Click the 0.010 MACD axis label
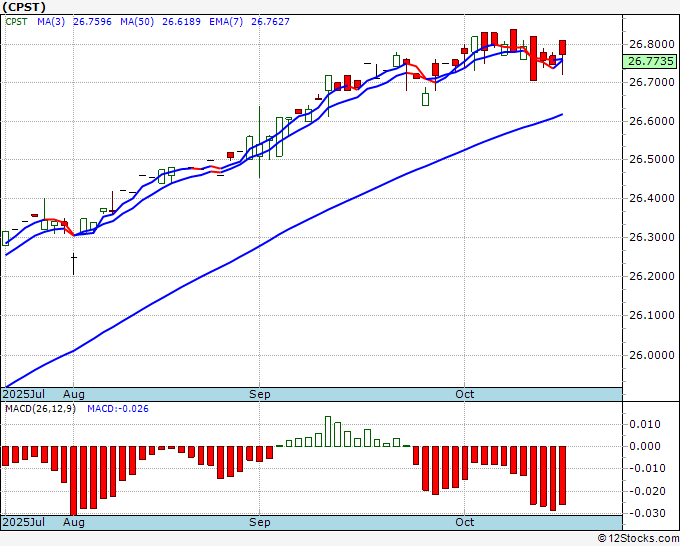The height and width of the screenshot is (546, 680). (x=644, y=424)
